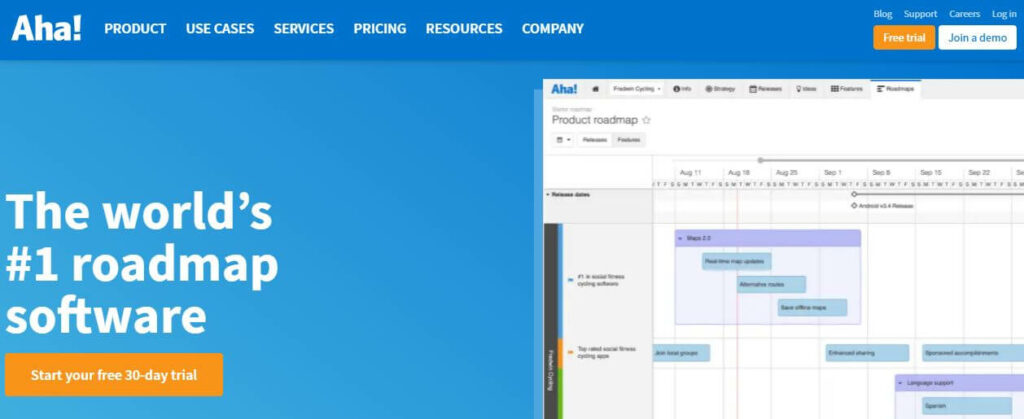Click the Aha! logo inside the app preview
Image resolution: width=1024 pixels, height=419 pixels.
coord(564,89)
